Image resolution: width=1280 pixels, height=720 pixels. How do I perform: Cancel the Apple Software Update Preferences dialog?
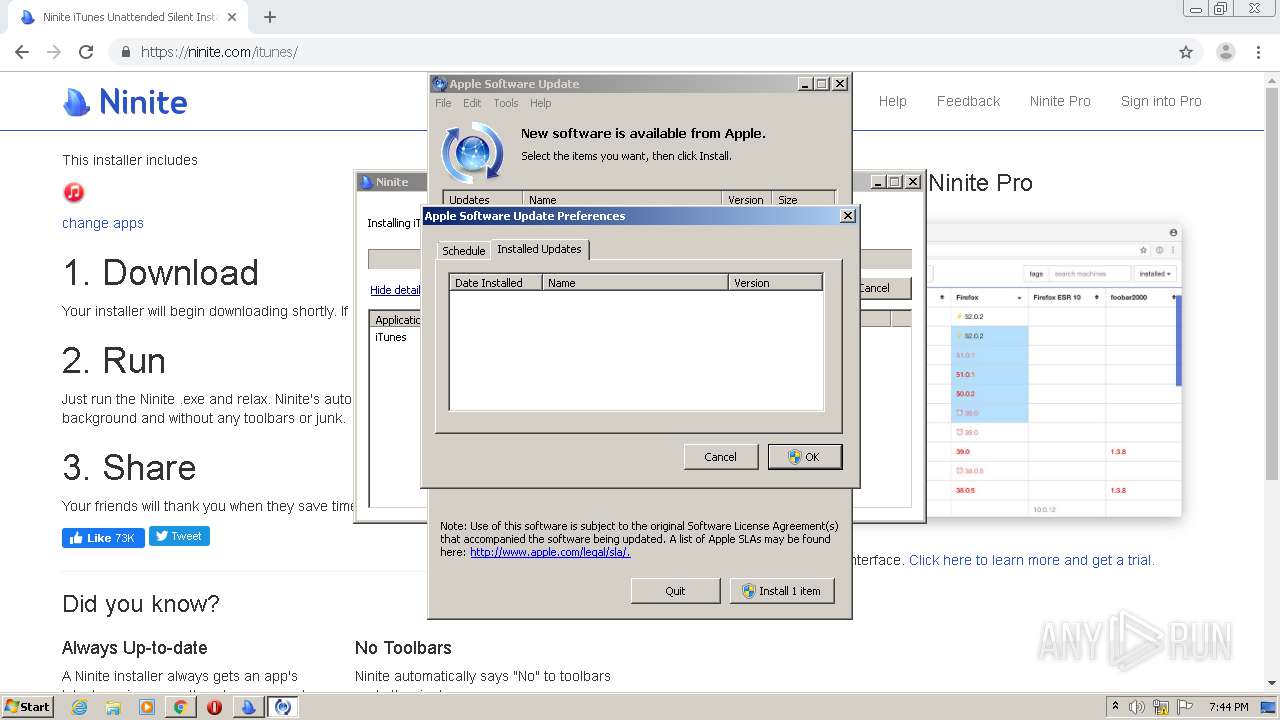(x=720, y=456)
